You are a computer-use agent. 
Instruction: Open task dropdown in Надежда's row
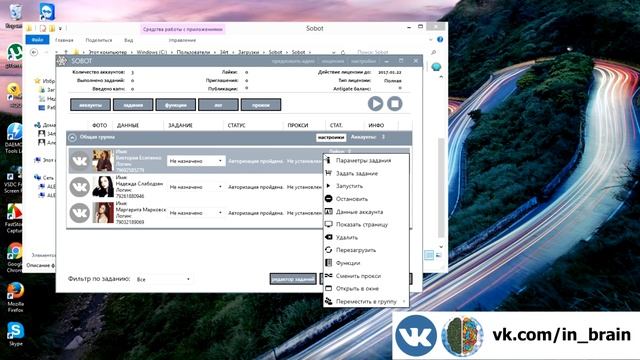tap(196, 187)
